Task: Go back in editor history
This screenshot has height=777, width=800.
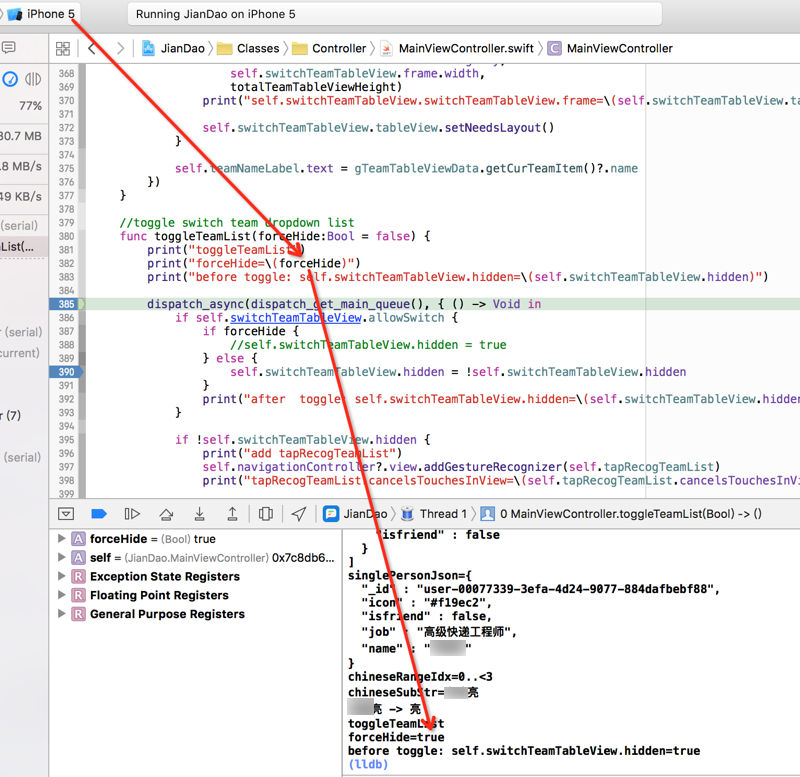Action: (x=92, y=48)
